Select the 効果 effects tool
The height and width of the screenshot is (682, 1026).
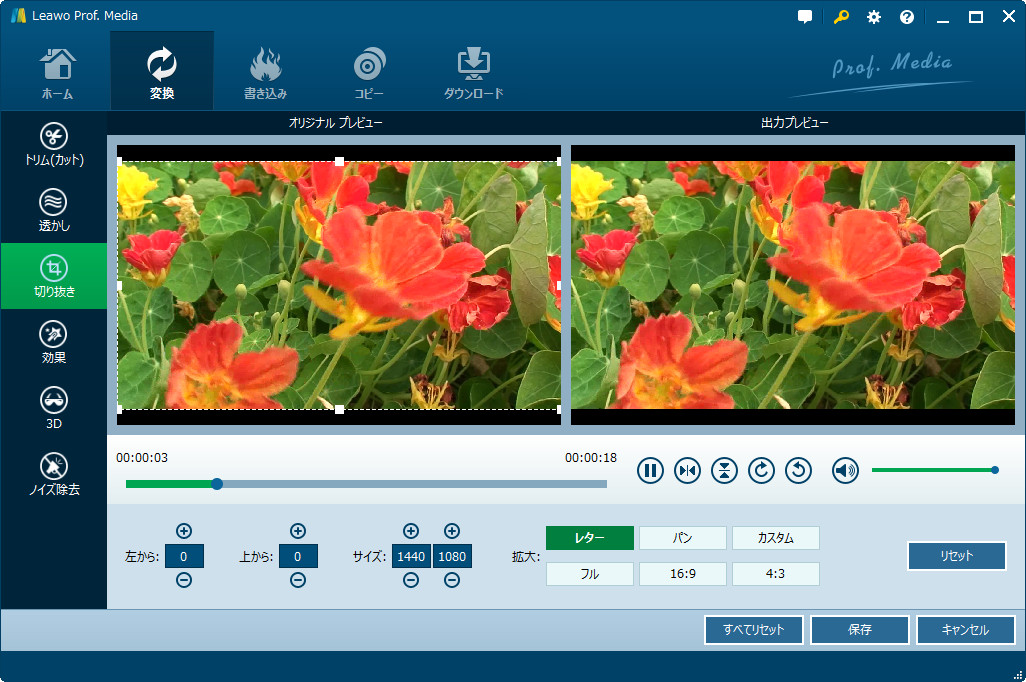tap(54, 342)
